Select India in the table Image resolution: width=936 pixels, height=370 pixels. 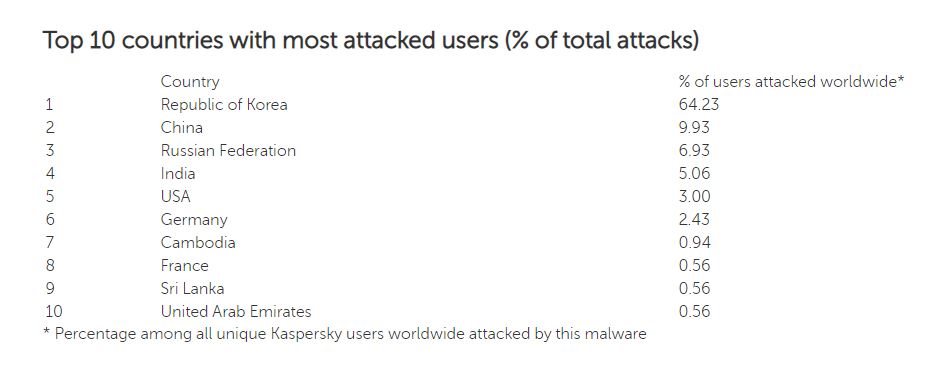[178, 174]
